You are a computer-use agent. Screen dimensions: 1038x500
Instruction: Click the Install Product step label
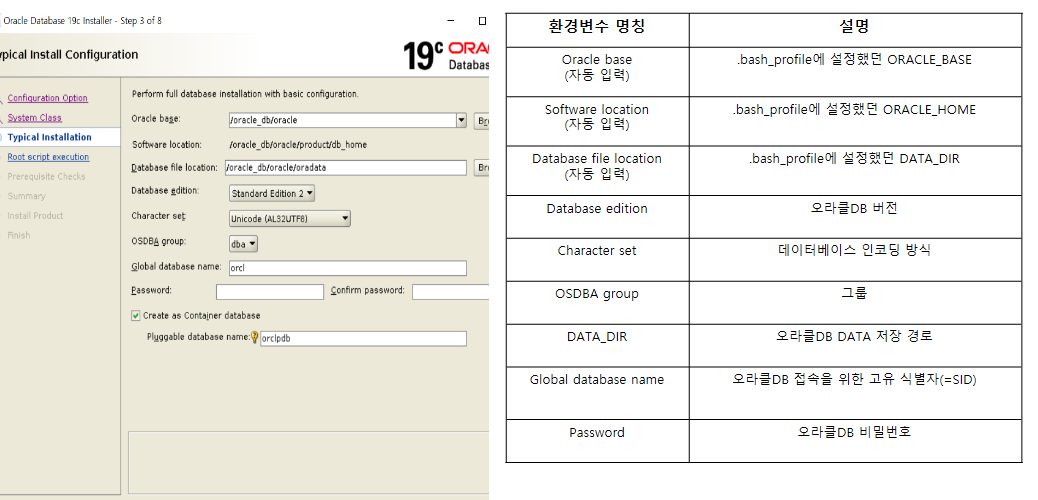pos(35,216)
